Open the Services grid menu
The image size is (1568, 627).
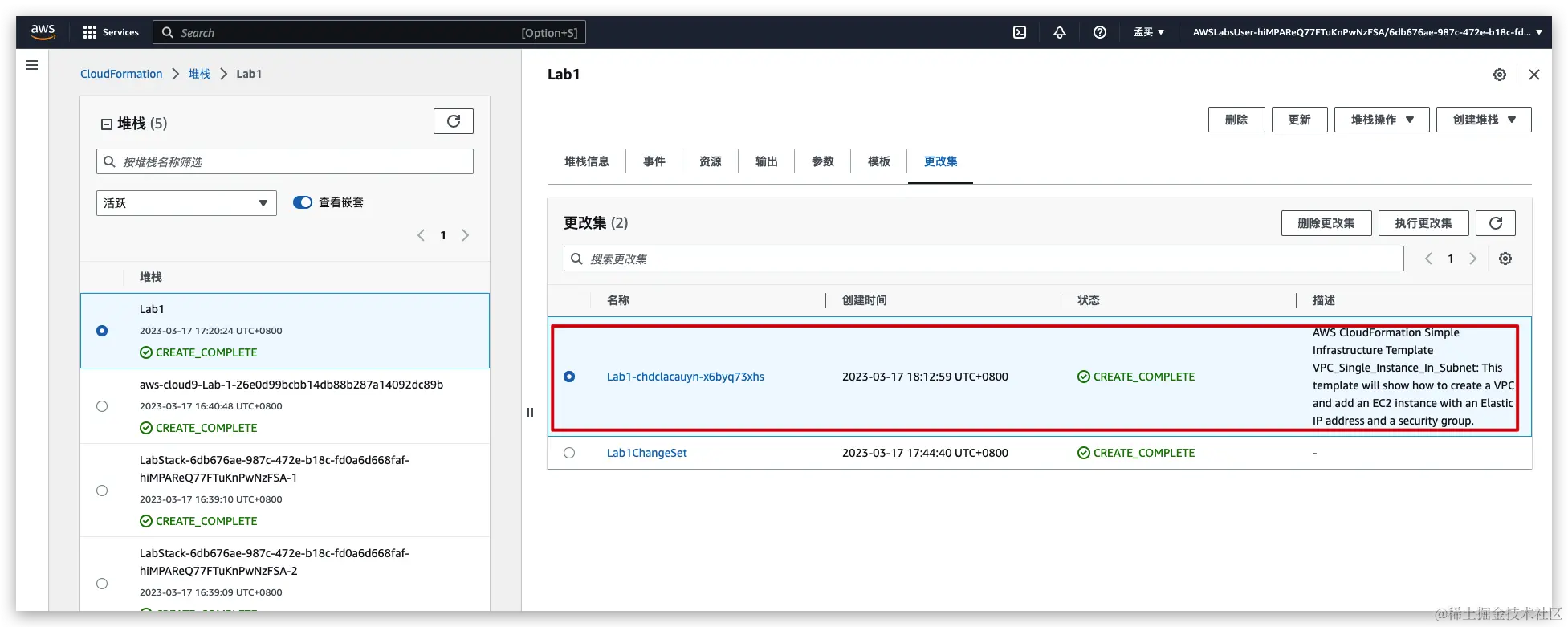pos(111,32)
